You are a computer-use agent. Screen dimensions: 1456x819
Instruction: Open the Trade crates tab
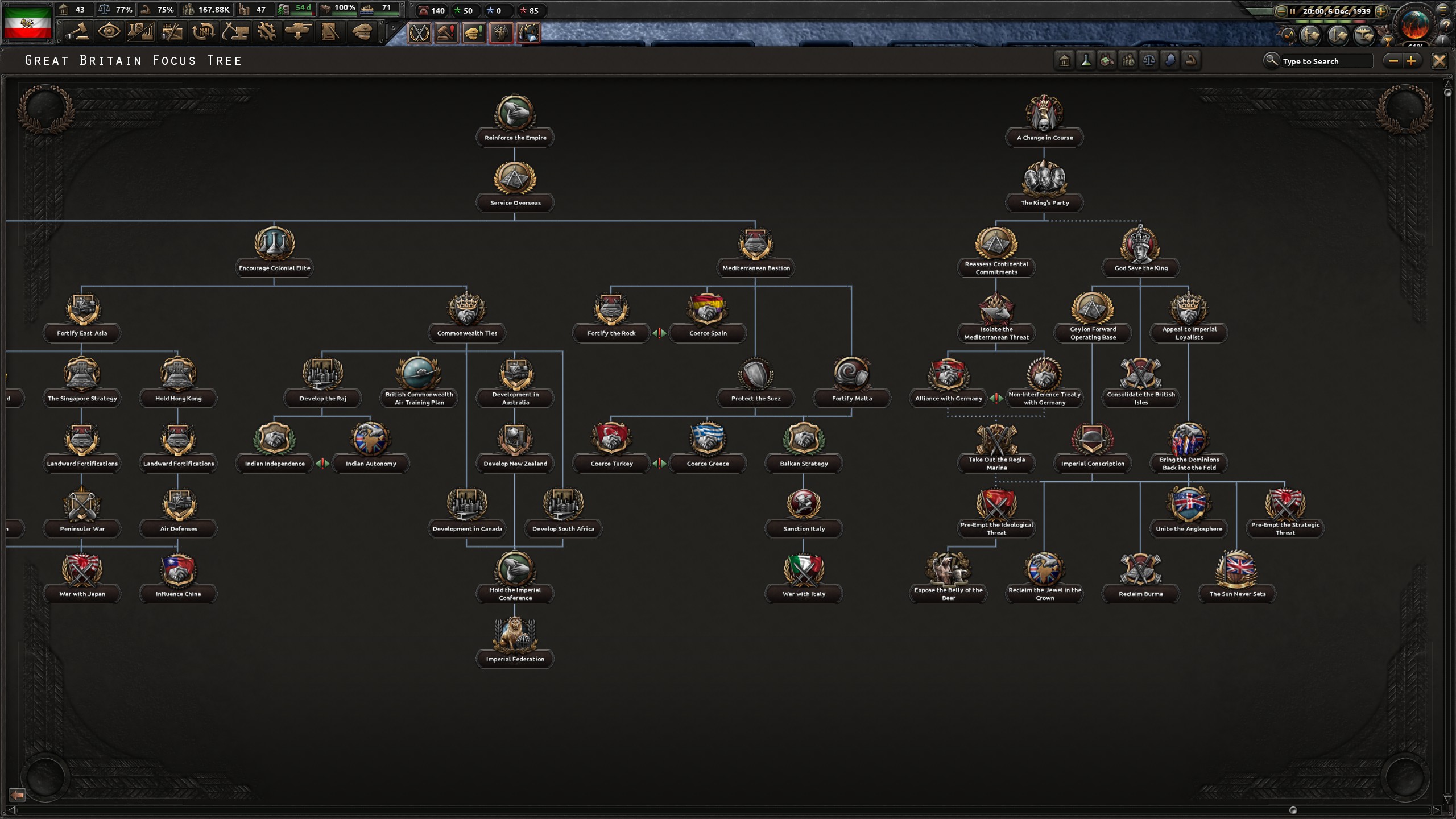204,32
